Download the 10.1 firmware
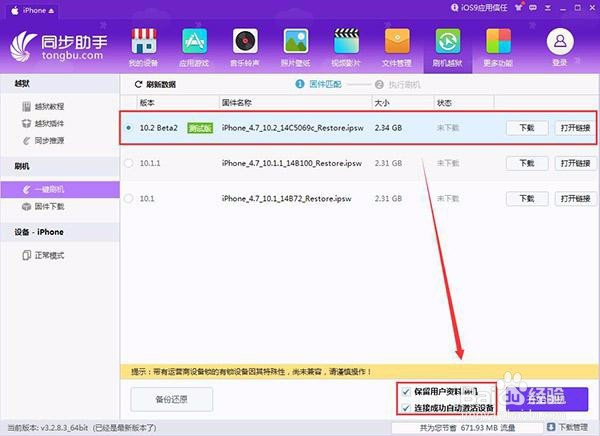Screen dimensions: 600x436 tap(527, 199)
